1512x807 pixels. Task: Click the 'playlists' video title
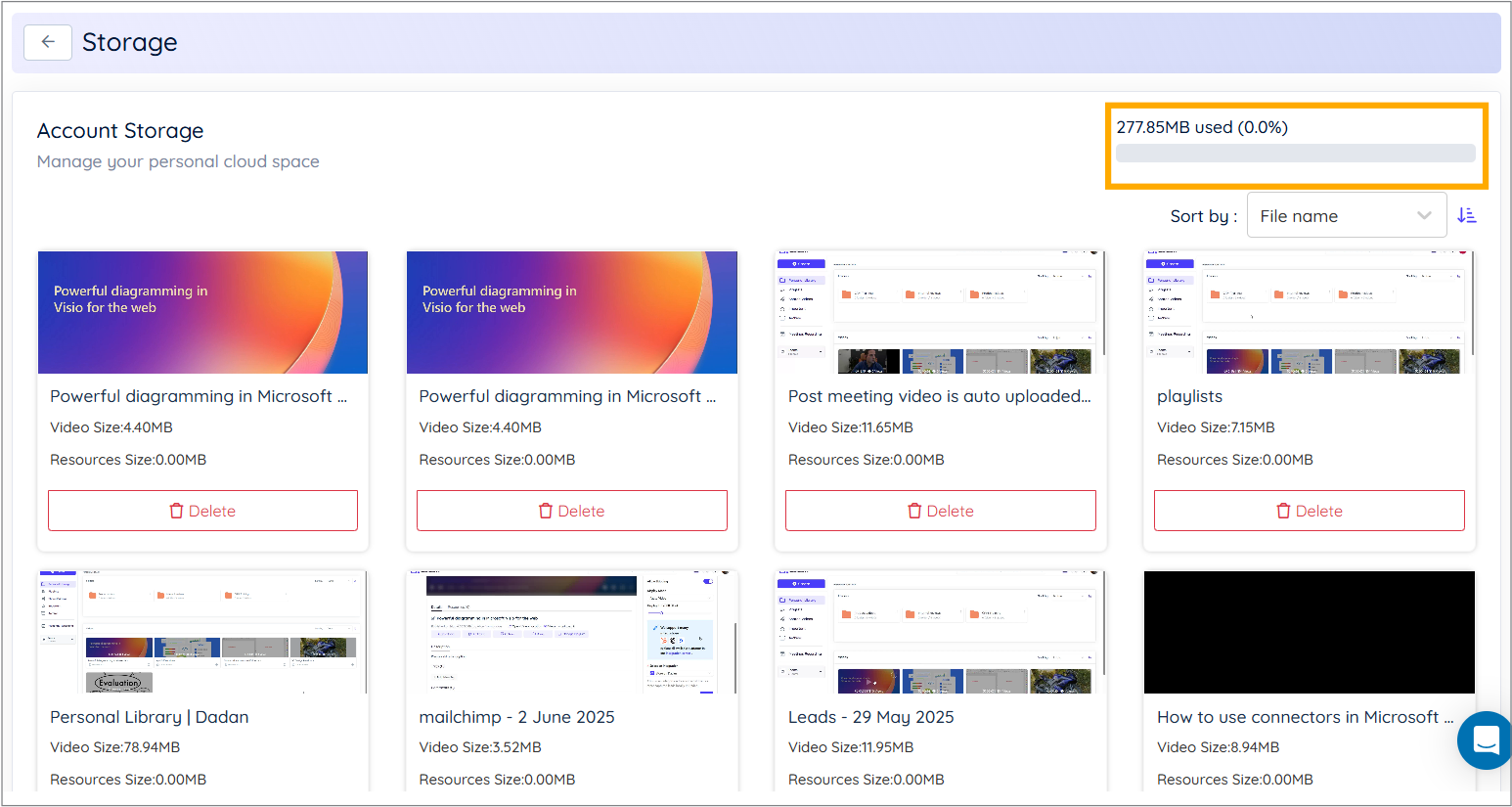1189,396
